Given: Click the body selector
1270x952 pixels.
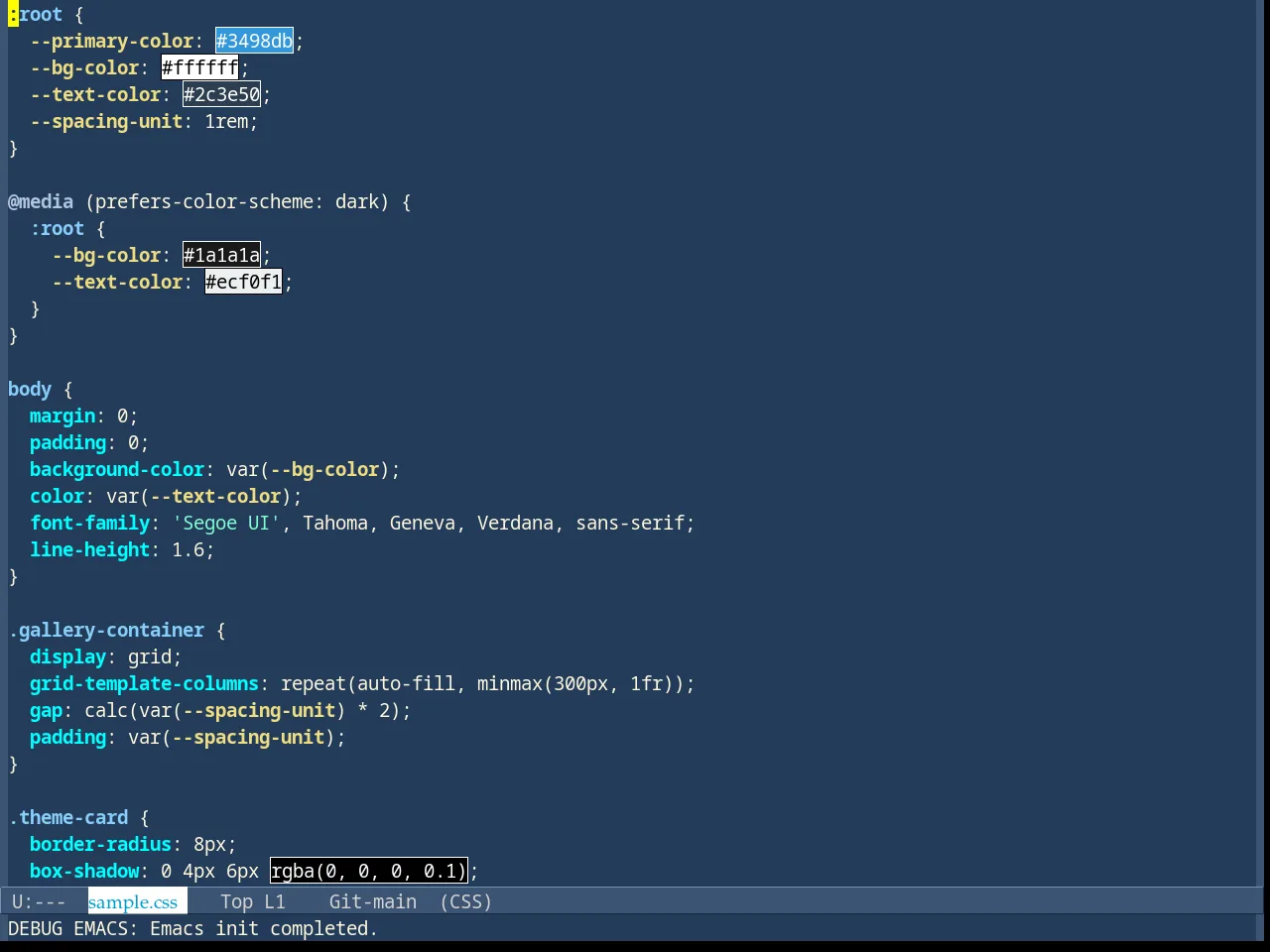Looking at the screenshot, I should pyautogui.click(x=30, y=389).
